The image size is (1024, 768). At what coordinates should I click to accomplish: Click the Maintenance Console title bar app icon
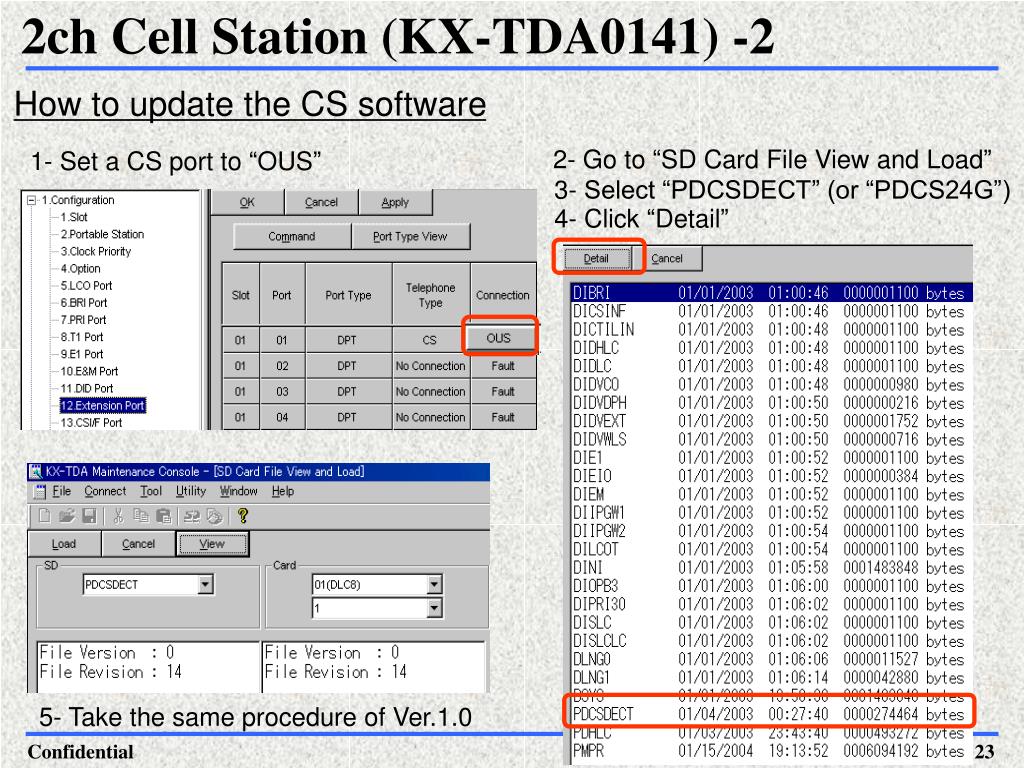pyautogui.click(x=35, y=472)
